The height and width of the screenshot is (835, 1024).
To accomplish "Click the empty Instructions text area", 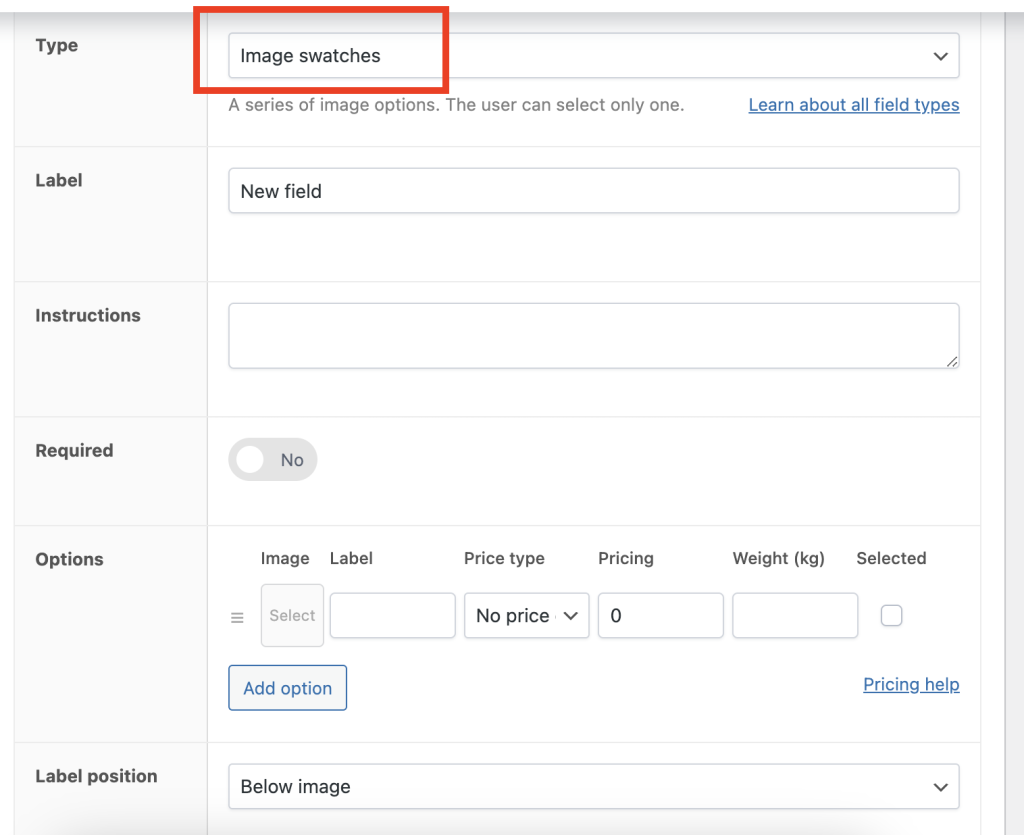I will coord(593,335).
